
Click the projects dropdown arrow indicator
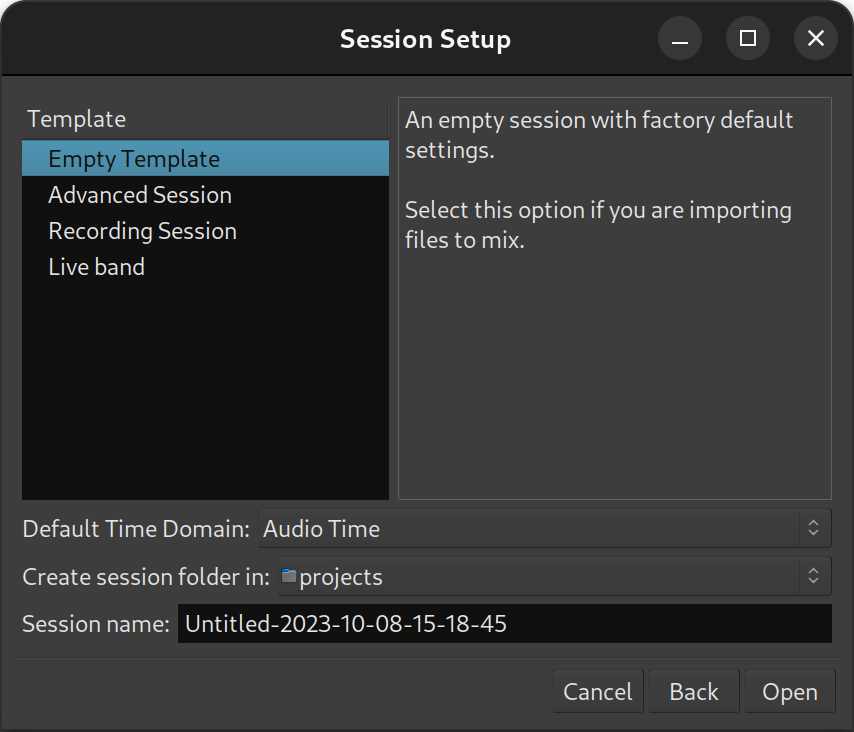click(813, 576)
